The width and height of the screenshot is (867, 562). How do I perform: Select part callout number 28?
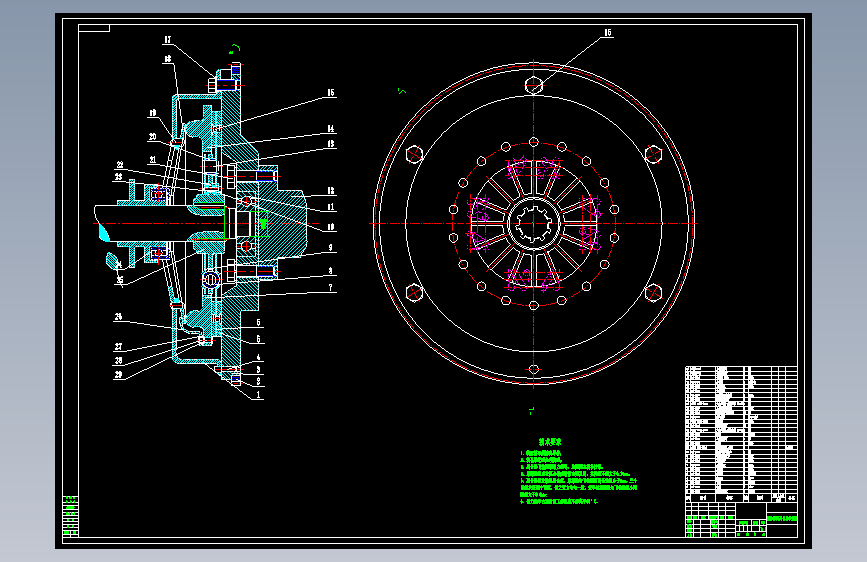[118, 361]
